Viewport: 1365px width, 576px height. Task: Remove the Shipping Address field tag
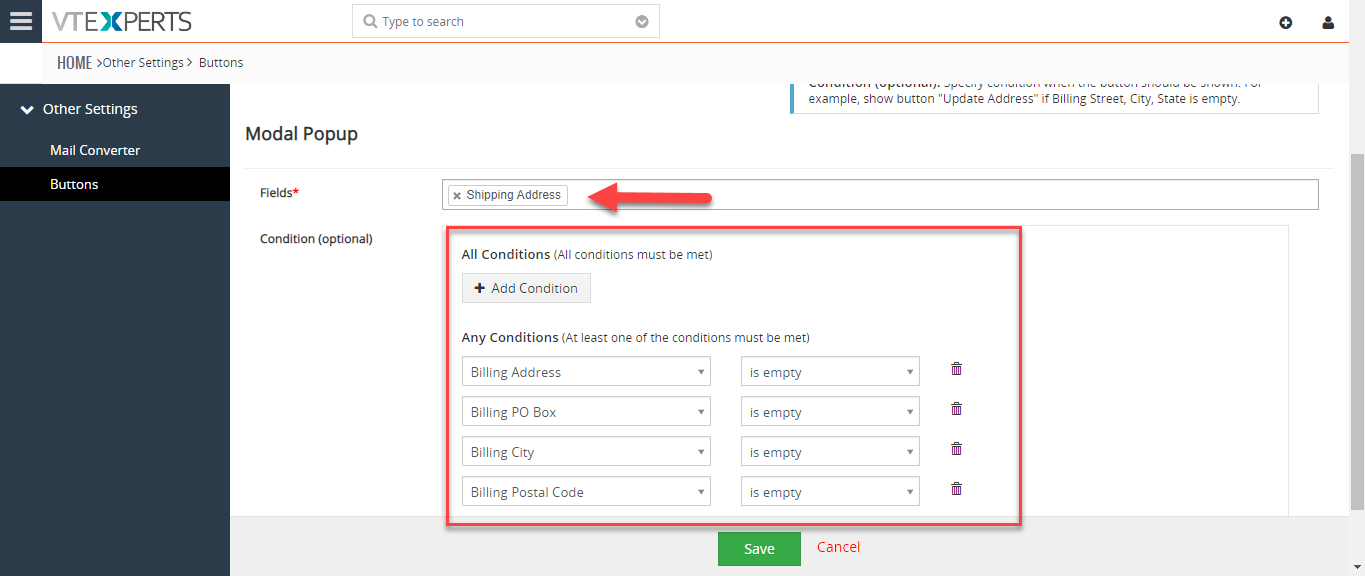[x=457, y=196]
